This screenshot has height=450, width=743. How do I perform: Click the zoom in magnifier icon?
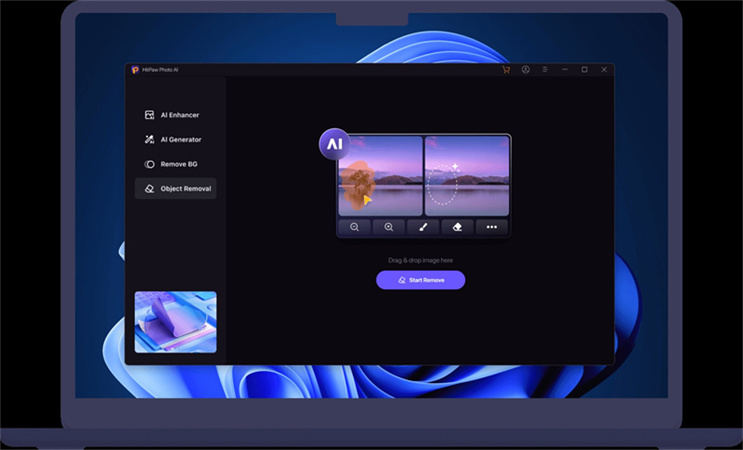click(x=389, y=227)
